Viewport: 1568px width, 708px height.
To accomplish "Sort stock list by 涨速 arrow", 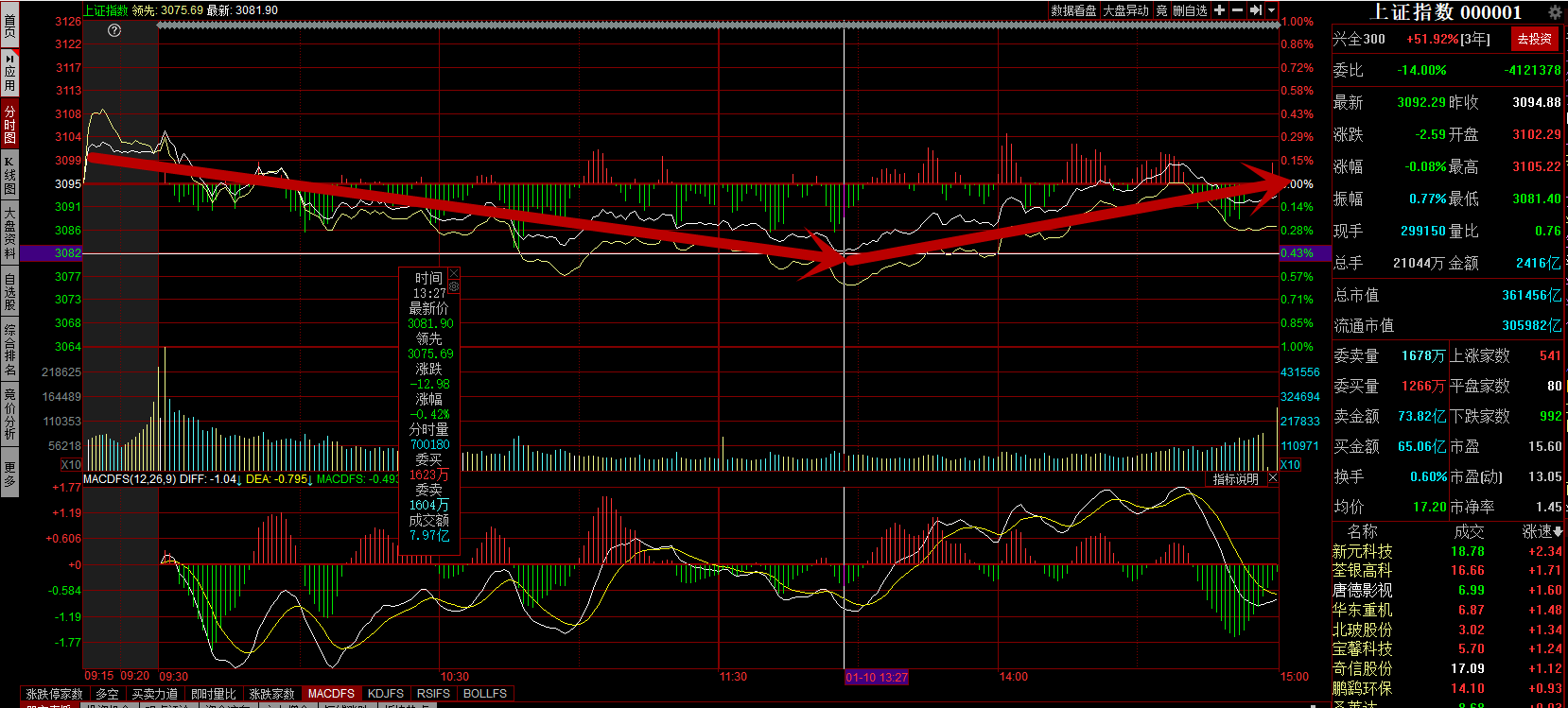I will coord(1558,532).
